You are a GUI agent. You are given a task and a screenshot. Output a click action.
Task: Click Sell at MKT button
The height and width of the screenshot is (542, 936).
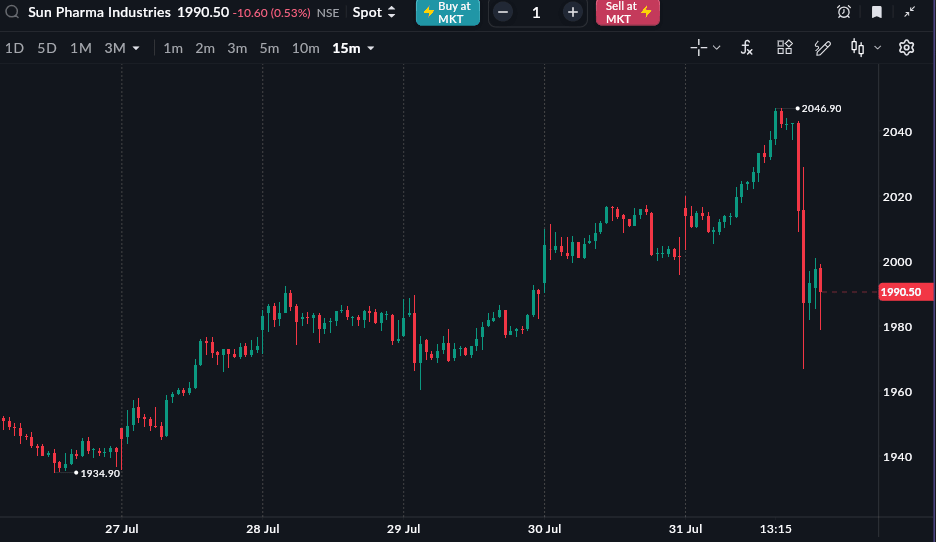coord(627,13)
